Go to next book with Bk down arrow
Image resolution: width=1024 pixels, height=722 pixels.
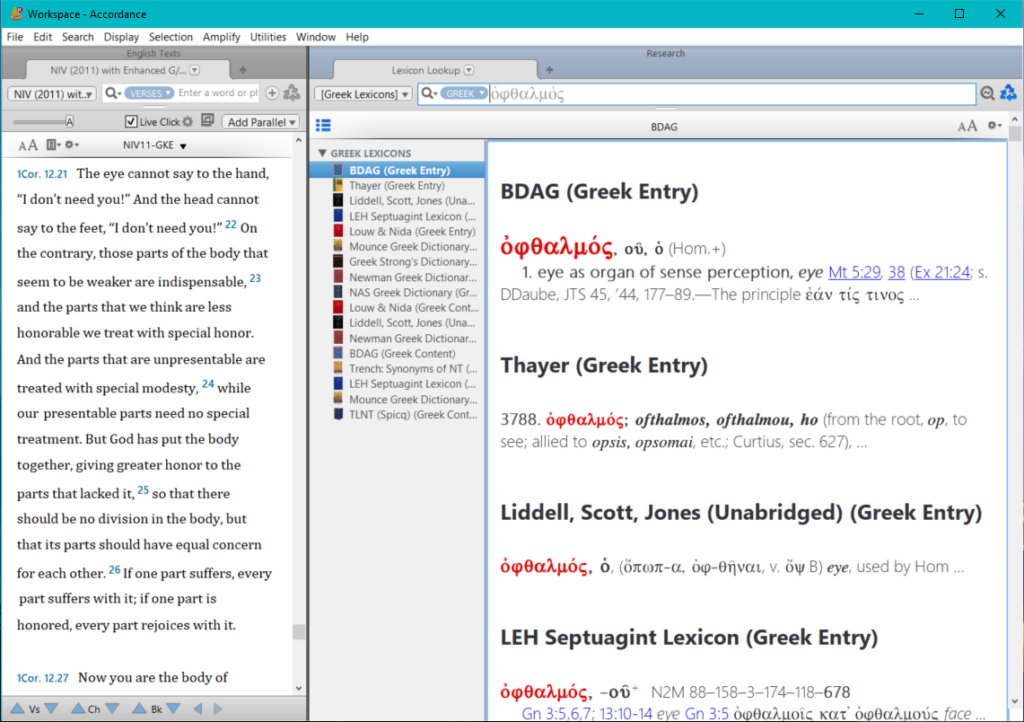pos(173,708)
